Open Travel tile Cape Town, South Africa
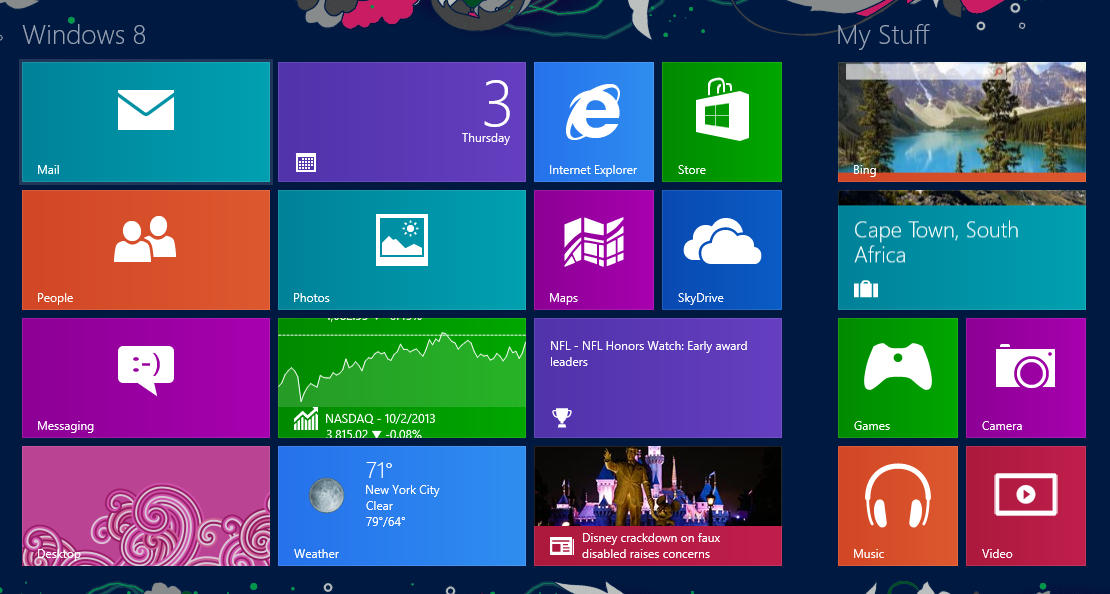 [962, 250]
